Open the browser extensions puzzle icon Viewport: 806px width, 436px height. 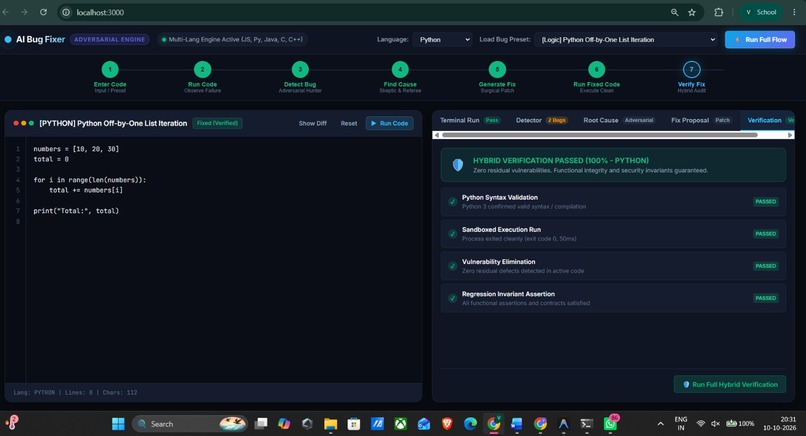click(x=719, y=12)
